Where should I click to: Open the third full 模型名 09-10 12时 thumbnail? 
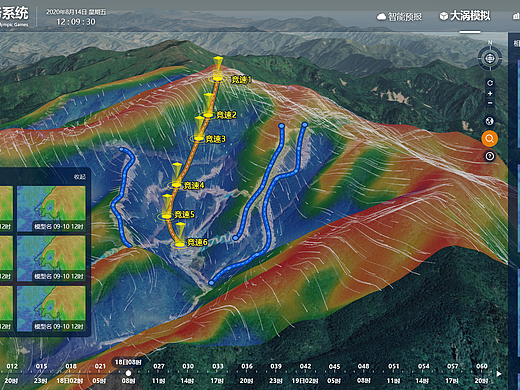[x=51, y=309]
